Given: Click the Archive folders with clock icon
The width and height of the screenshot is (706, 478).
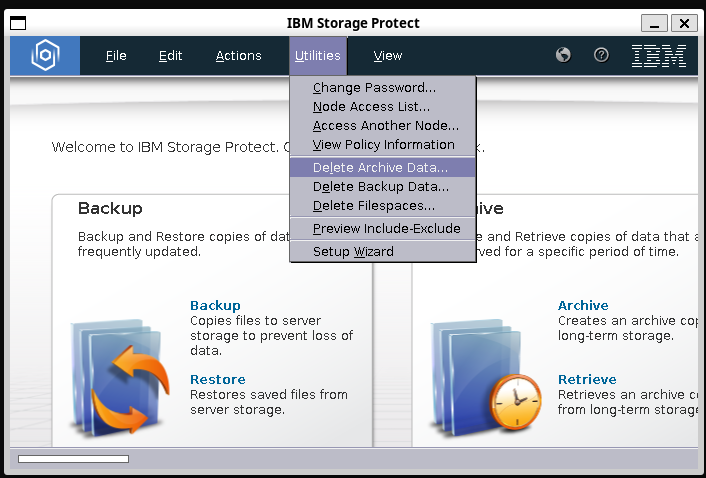Looking at the screenshot, I should 485,377.
